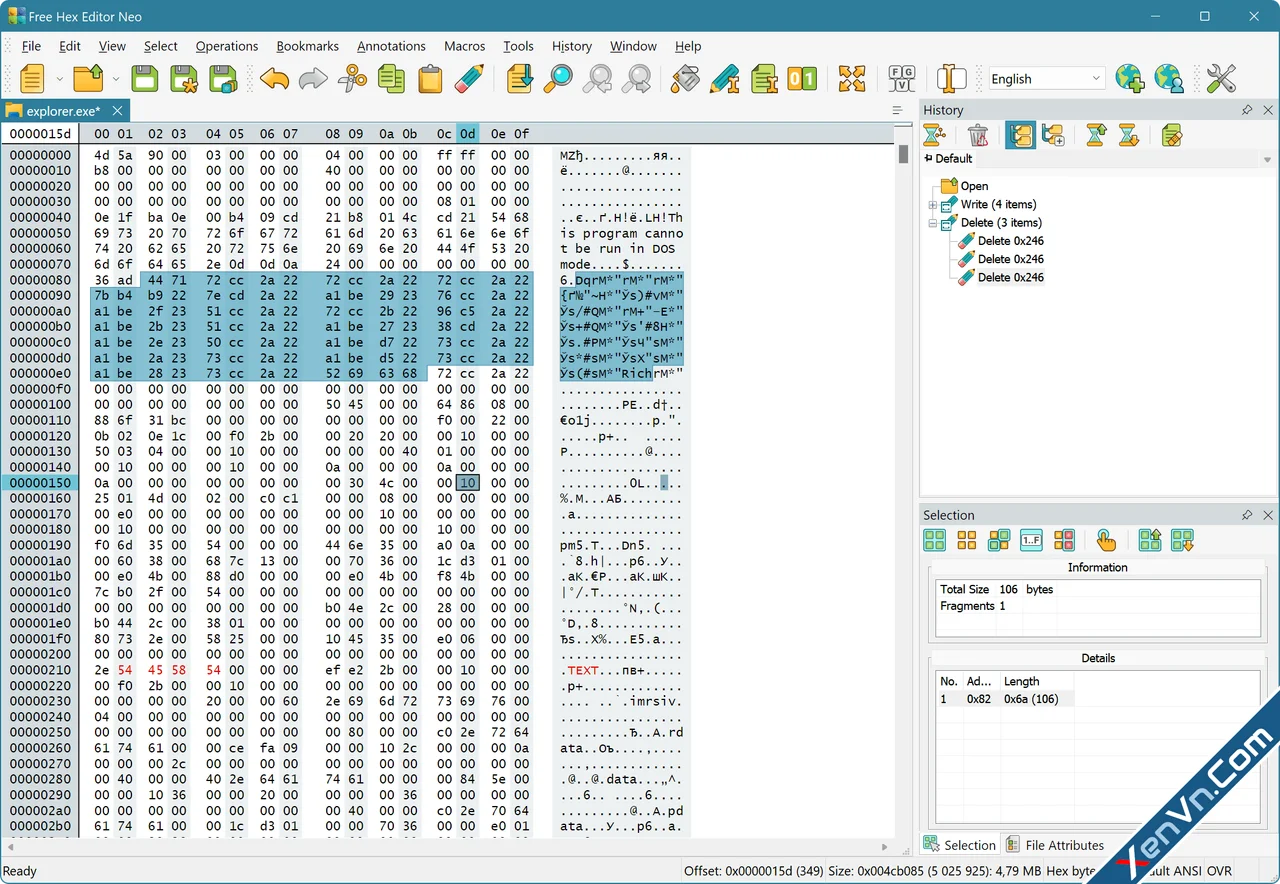The height and width of the screenshot is (884, 1280).
Task: Open the Macros menu
Action: (464, 46)
